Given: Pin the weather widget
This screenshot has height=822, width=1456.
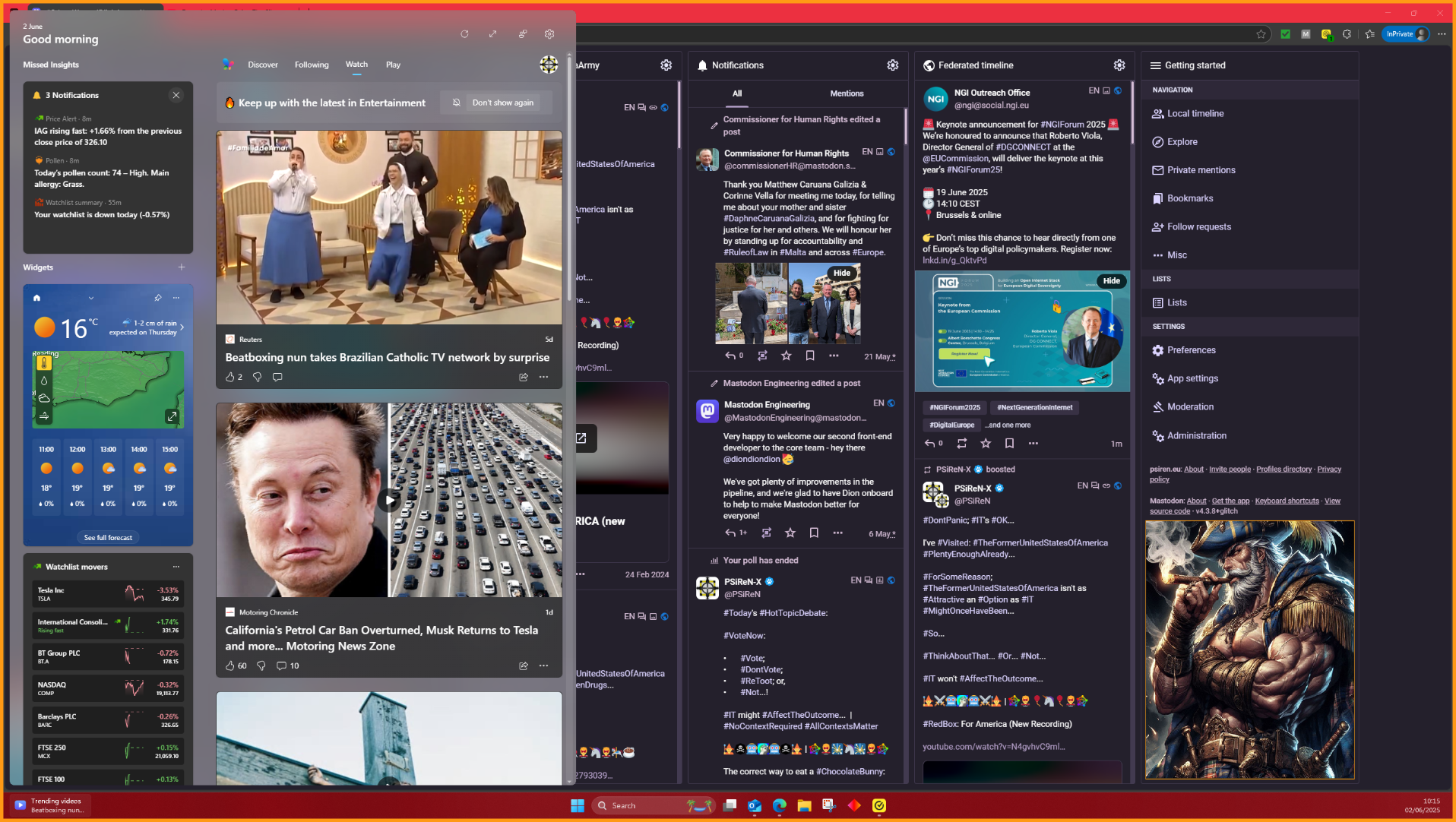Looking at the screenshot, I should [157, 298].
